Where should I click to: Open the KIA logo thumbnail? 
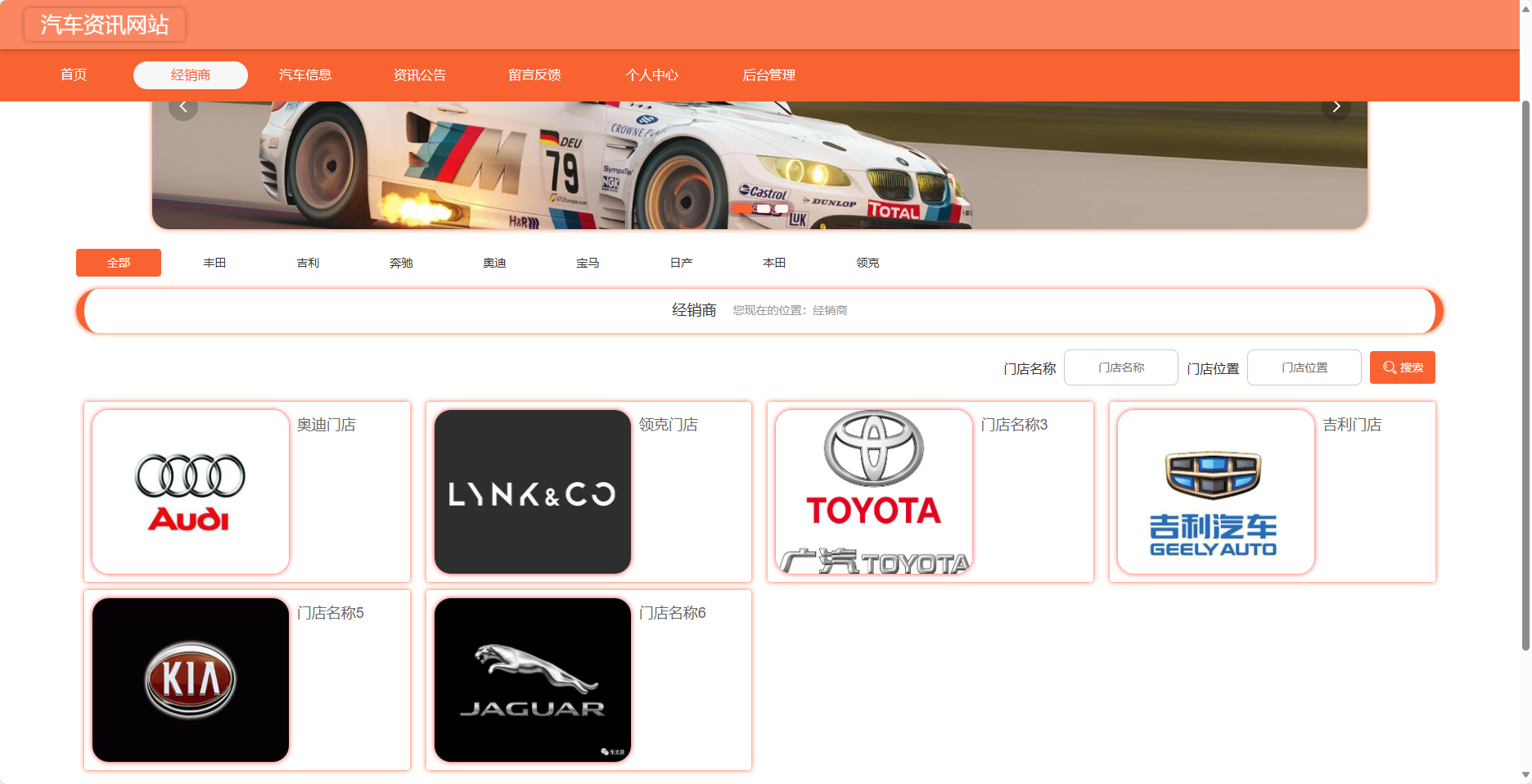click(191, 680)
